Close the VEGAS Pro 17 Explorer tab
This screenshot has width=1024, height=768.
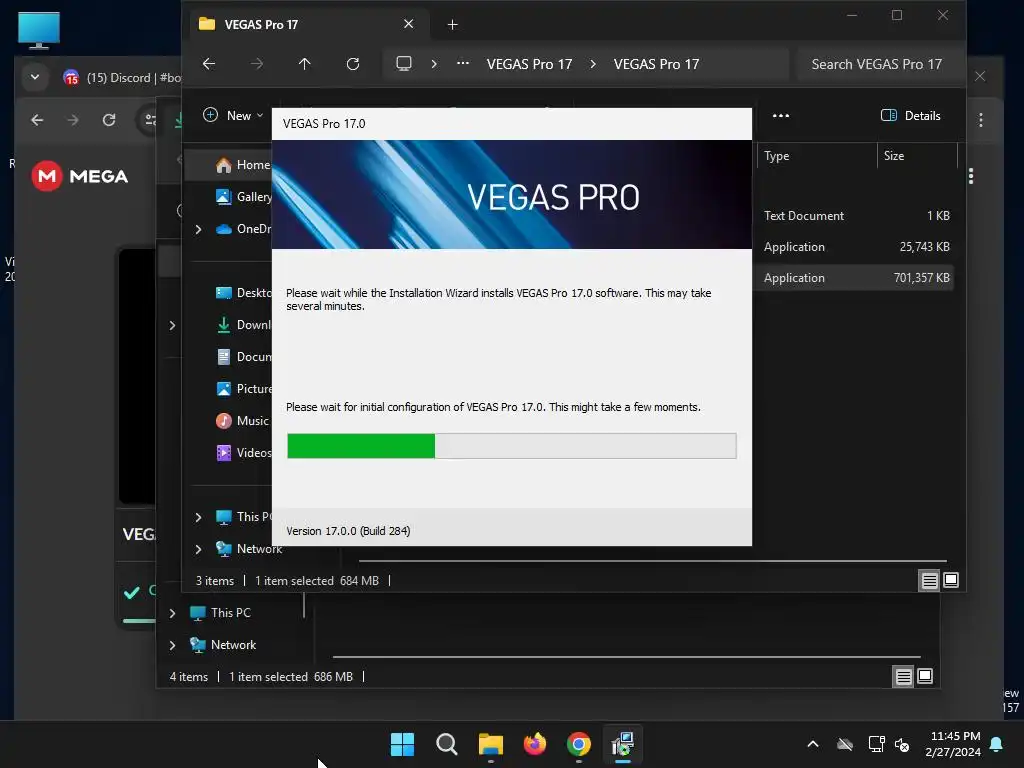tap(408, 24)
